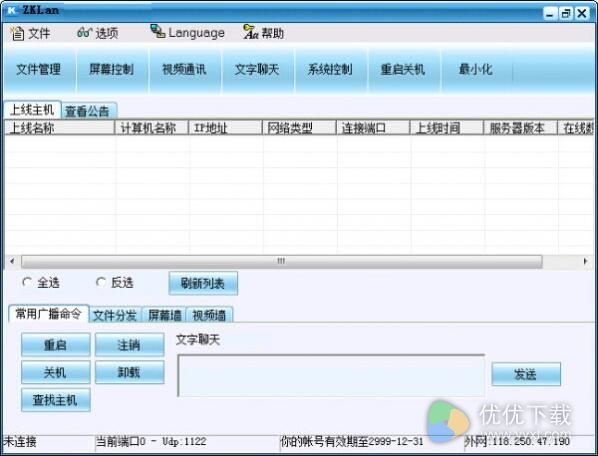The height and width of the screenshot is (456, 598).
Task: Select the 全选 radio button
Action: pos(27,282)
